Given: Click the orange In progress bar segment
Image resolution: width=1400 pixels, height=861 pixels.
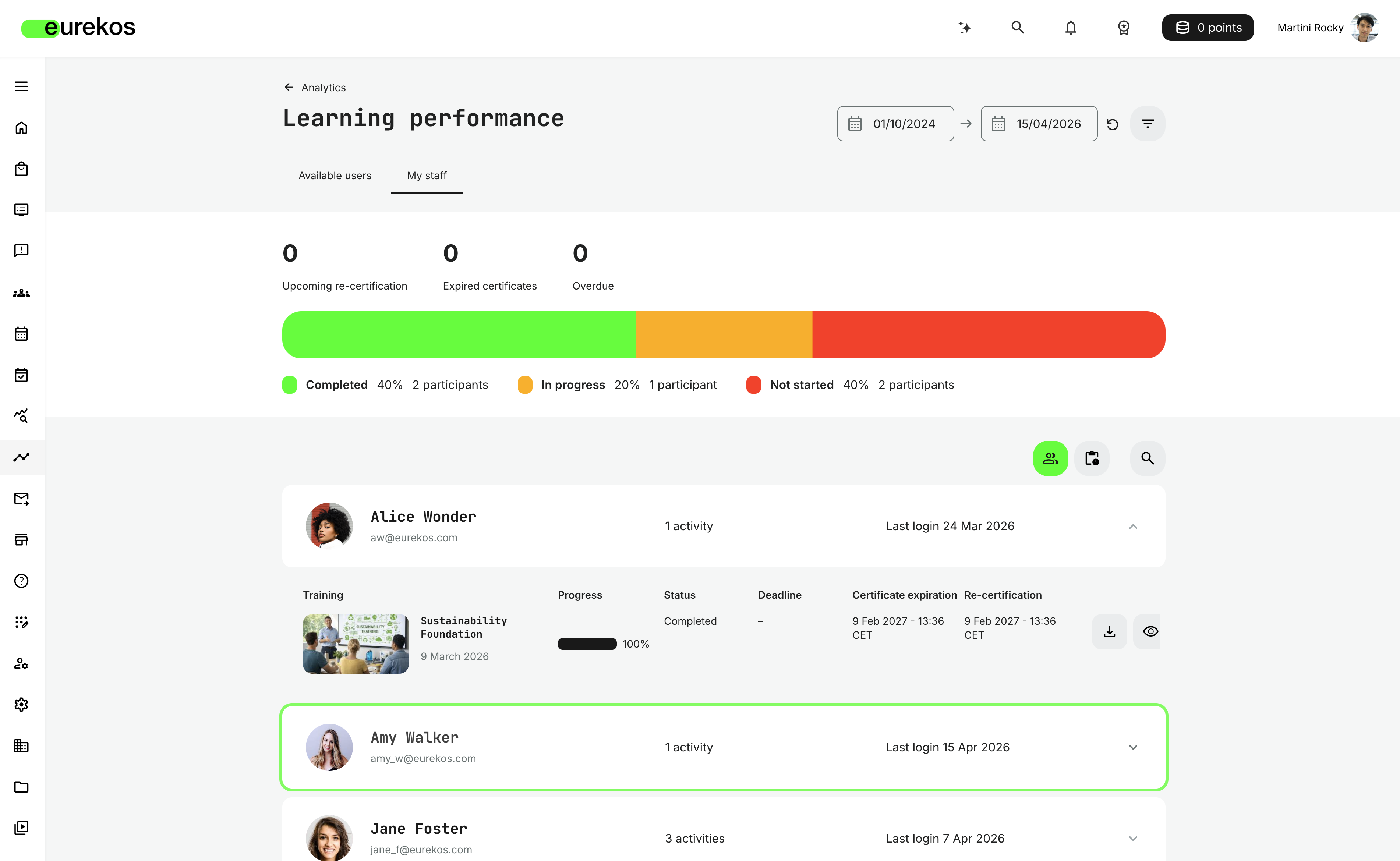Looking at the screenshot, I should (x=724, y=335).
